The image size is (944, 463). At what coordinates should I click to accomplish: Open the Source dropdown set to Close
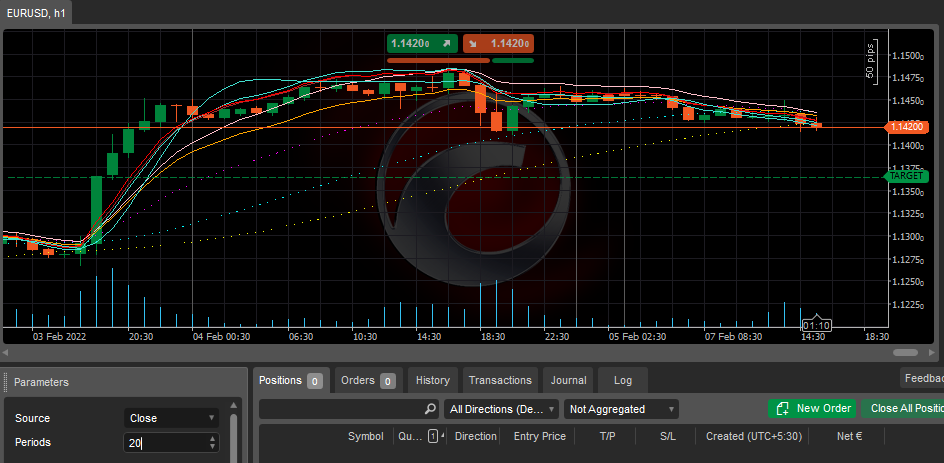[x=172, y=418]
